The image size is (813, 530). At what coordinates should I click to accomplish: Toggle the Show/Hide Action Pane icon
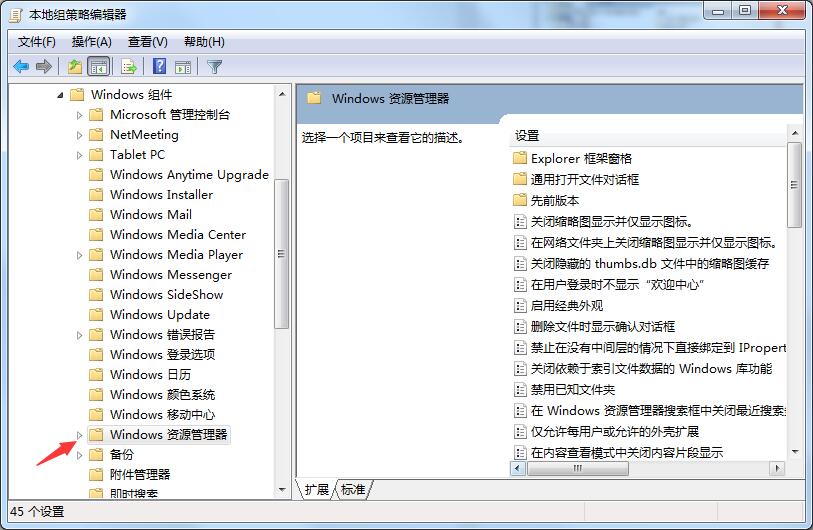coord(183,67)
